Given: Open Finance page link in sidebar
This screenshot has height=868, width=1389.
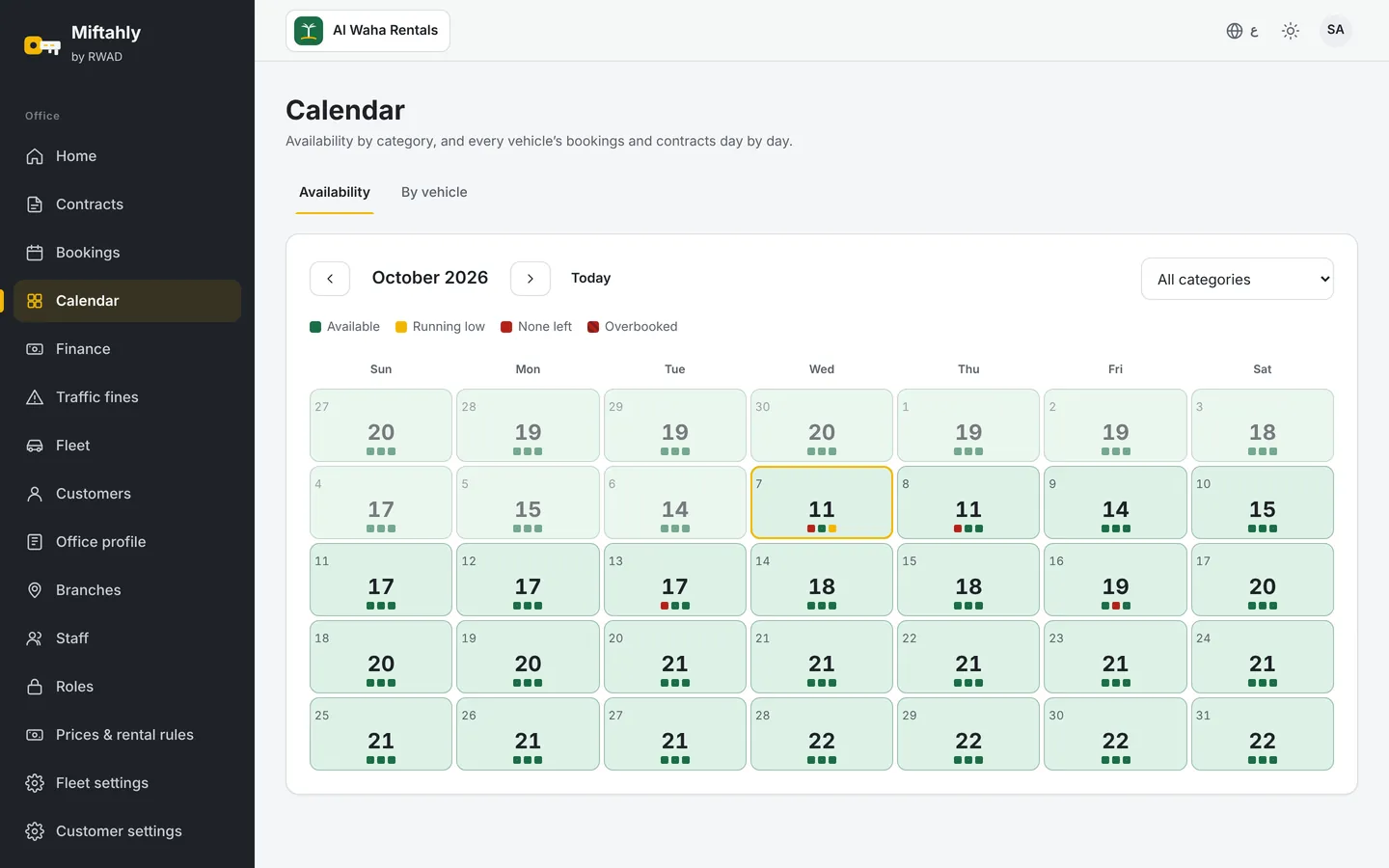Looking at the screenshot, I should tap(127, 349).
